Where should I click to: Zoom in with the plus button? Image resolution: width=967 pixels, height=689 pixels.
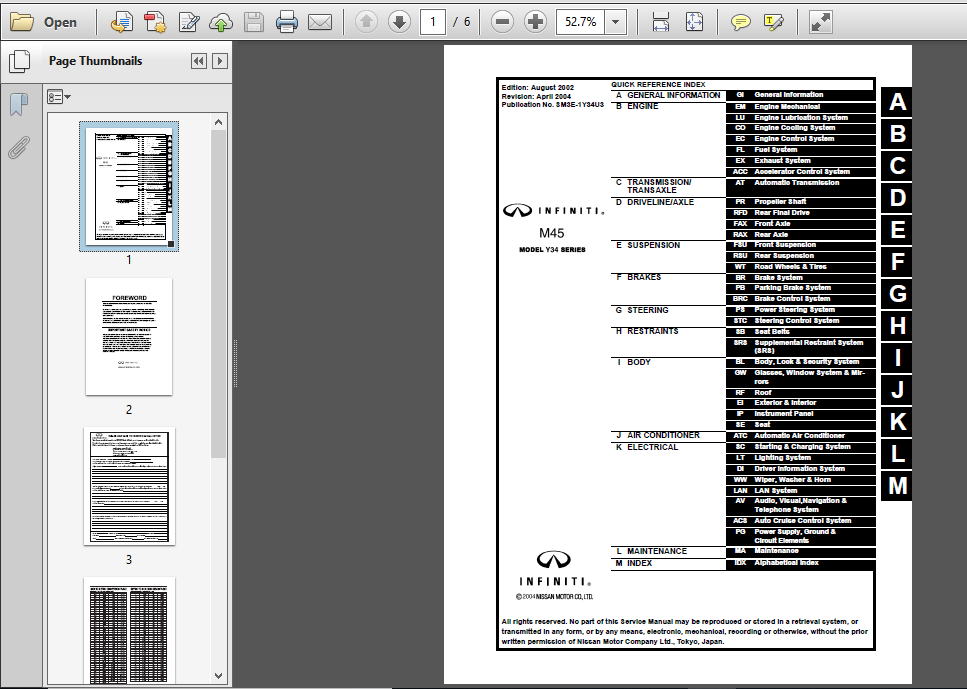535,22
